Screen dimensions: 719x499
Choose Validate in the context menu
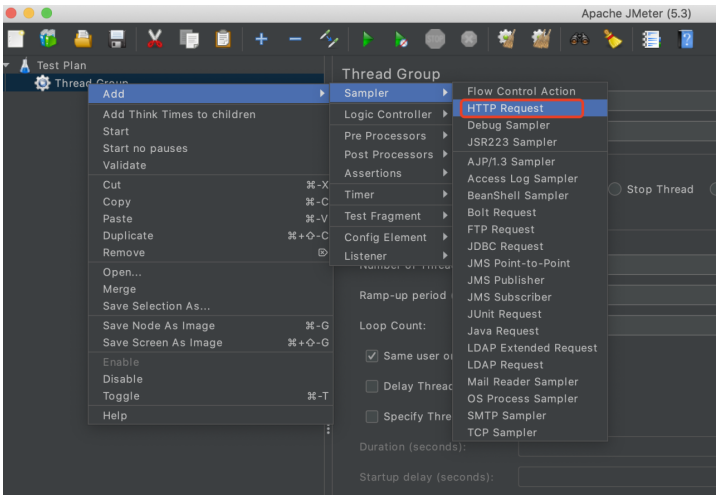[x=210, y=165]
